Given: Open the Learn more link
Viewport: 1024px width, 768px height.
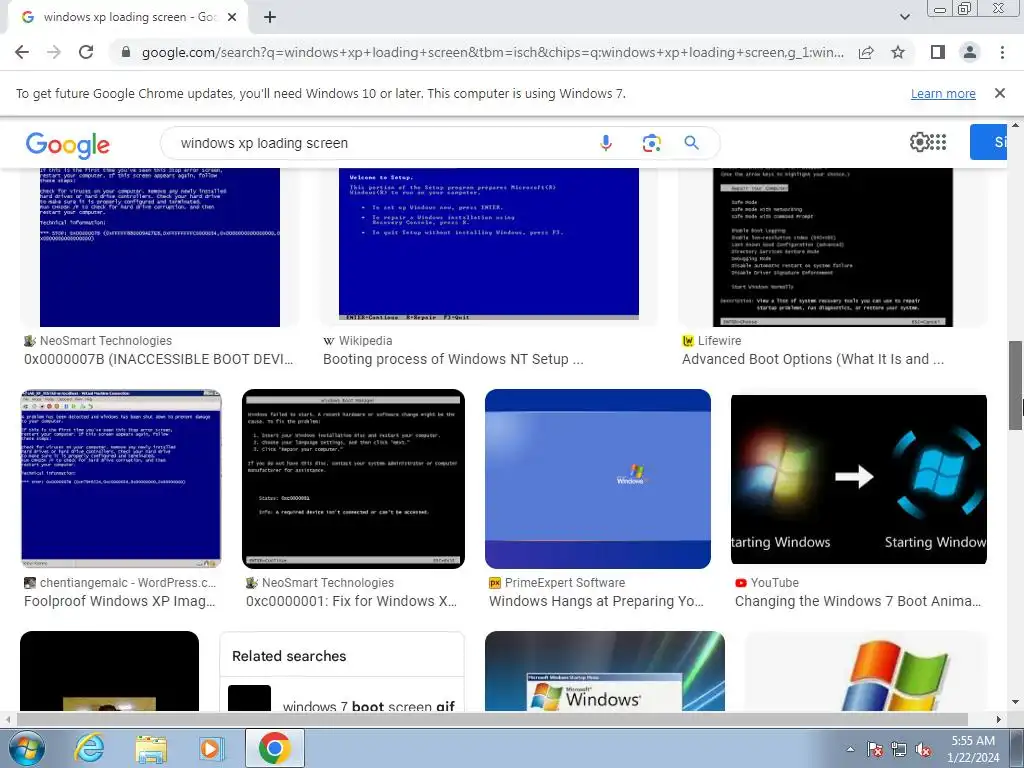Looking at the screenshot, I should click(943, 94).
